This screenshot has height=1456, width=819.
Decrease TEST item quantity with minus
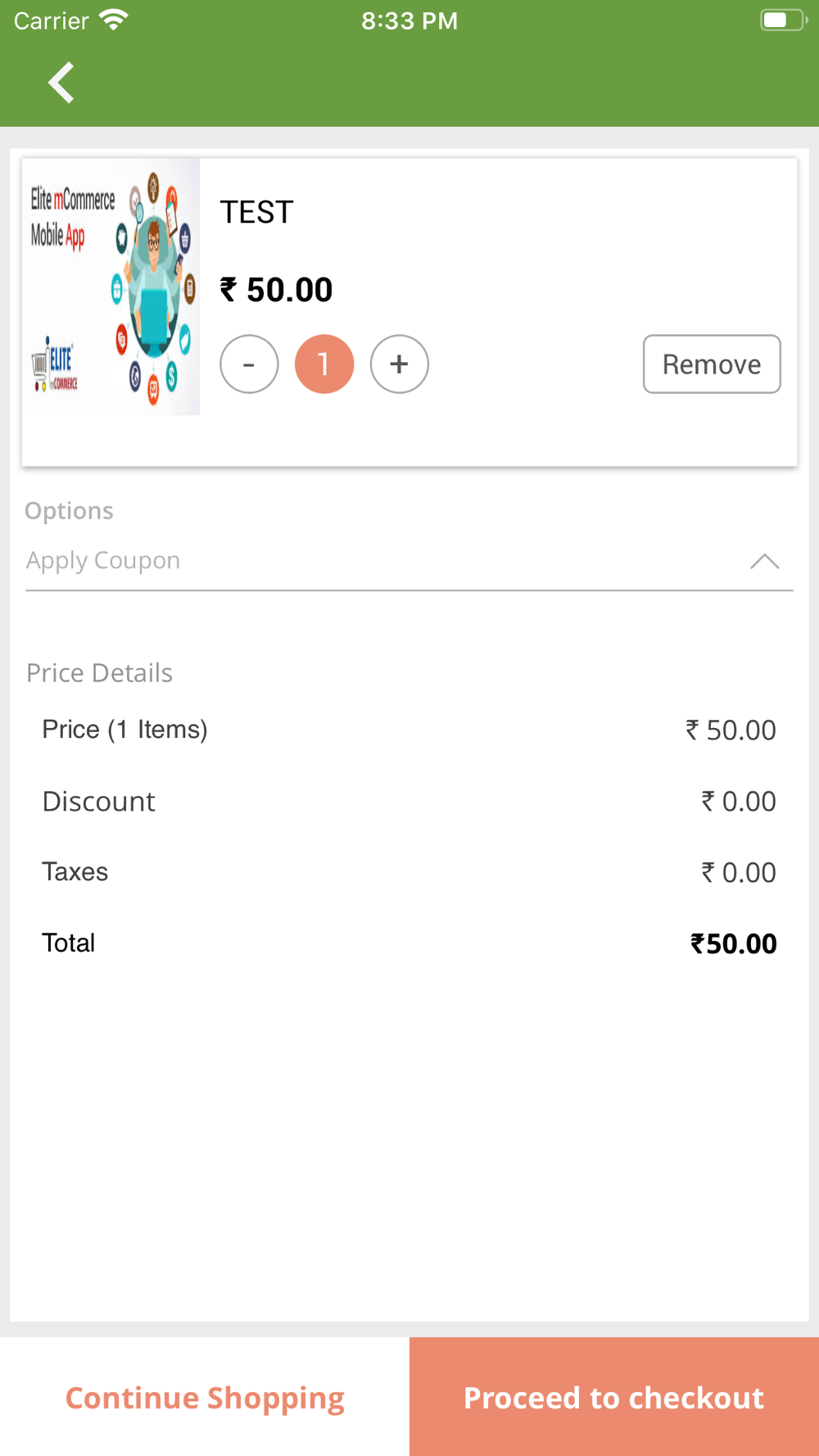click(x=249, y=364)
